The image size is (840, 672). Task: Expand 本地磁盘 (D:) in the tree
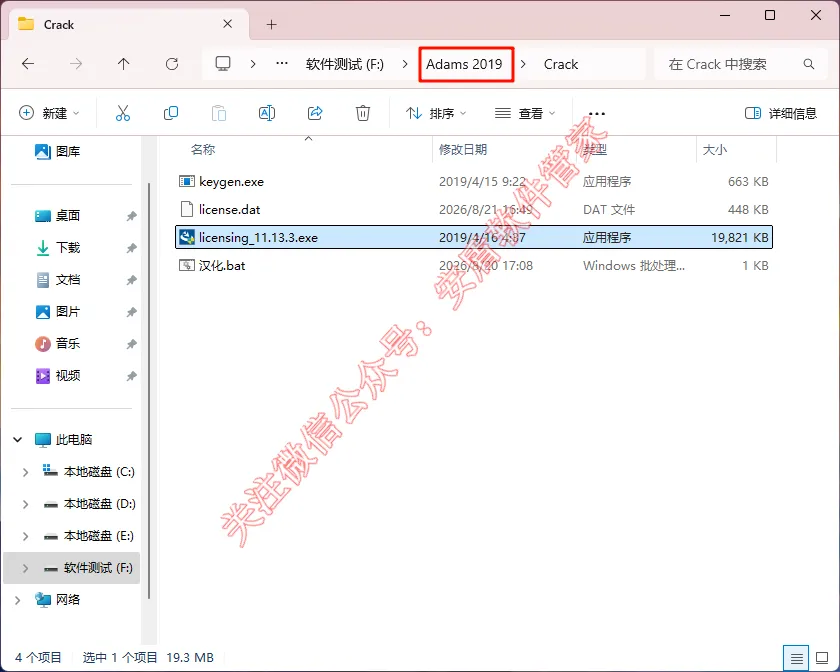coord(25,504)
